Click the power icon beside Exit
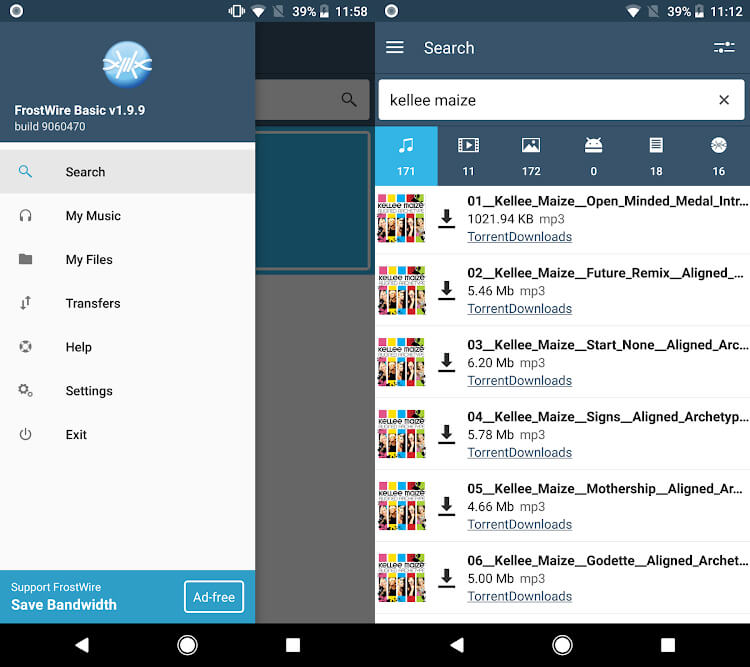Viewport: 750px width, 667px height. coord(25,434)
